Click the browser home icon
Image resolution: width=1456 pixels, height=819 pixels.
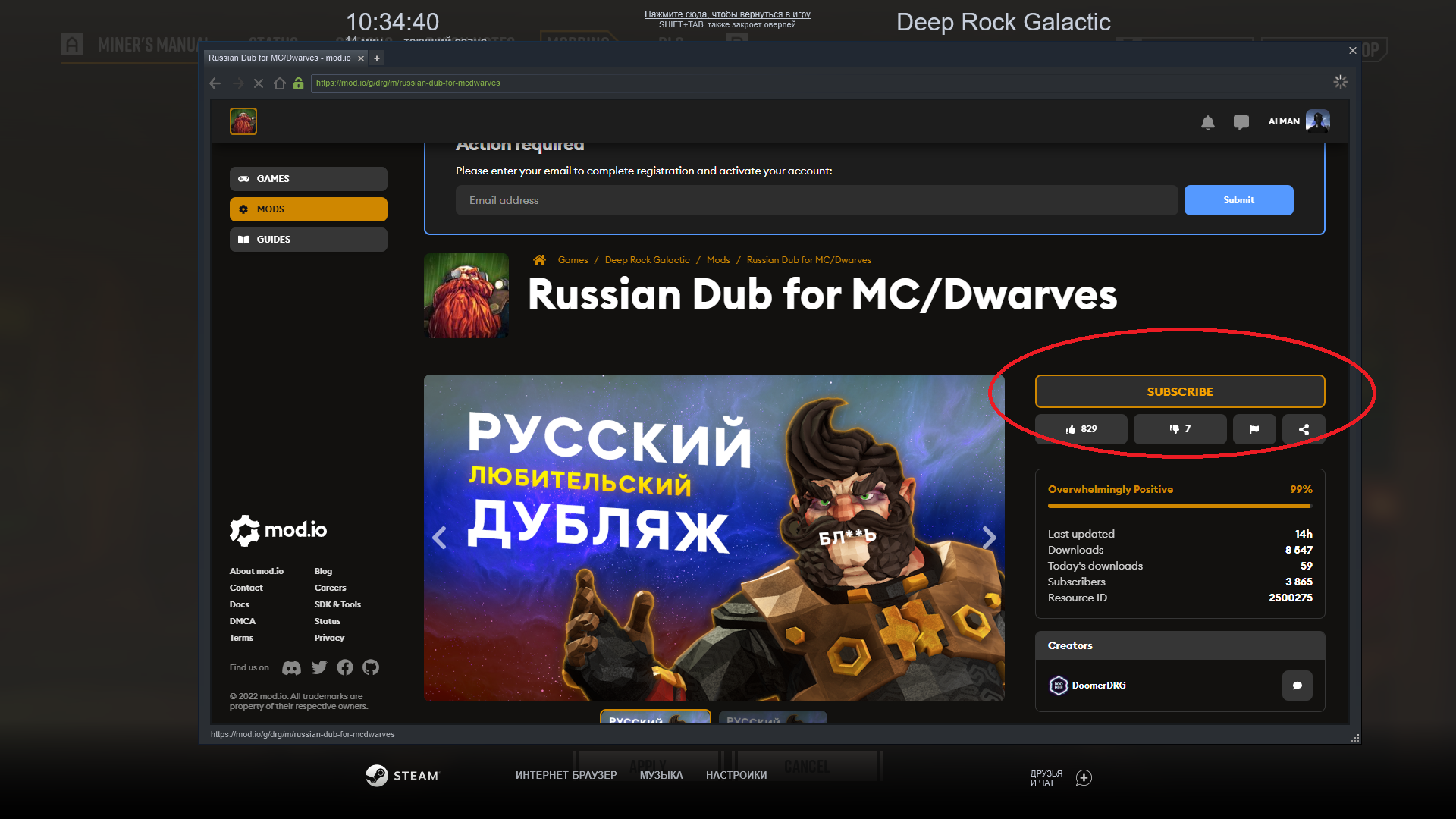coord(280,83)
